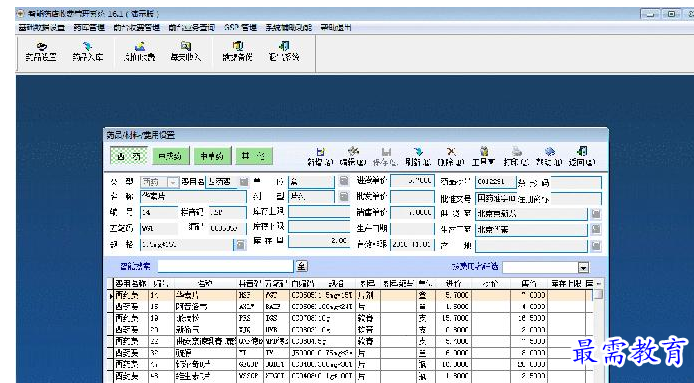Screen dimensions: 694x383
Task: Click the 编号 input field
Action: pos(158,213)
